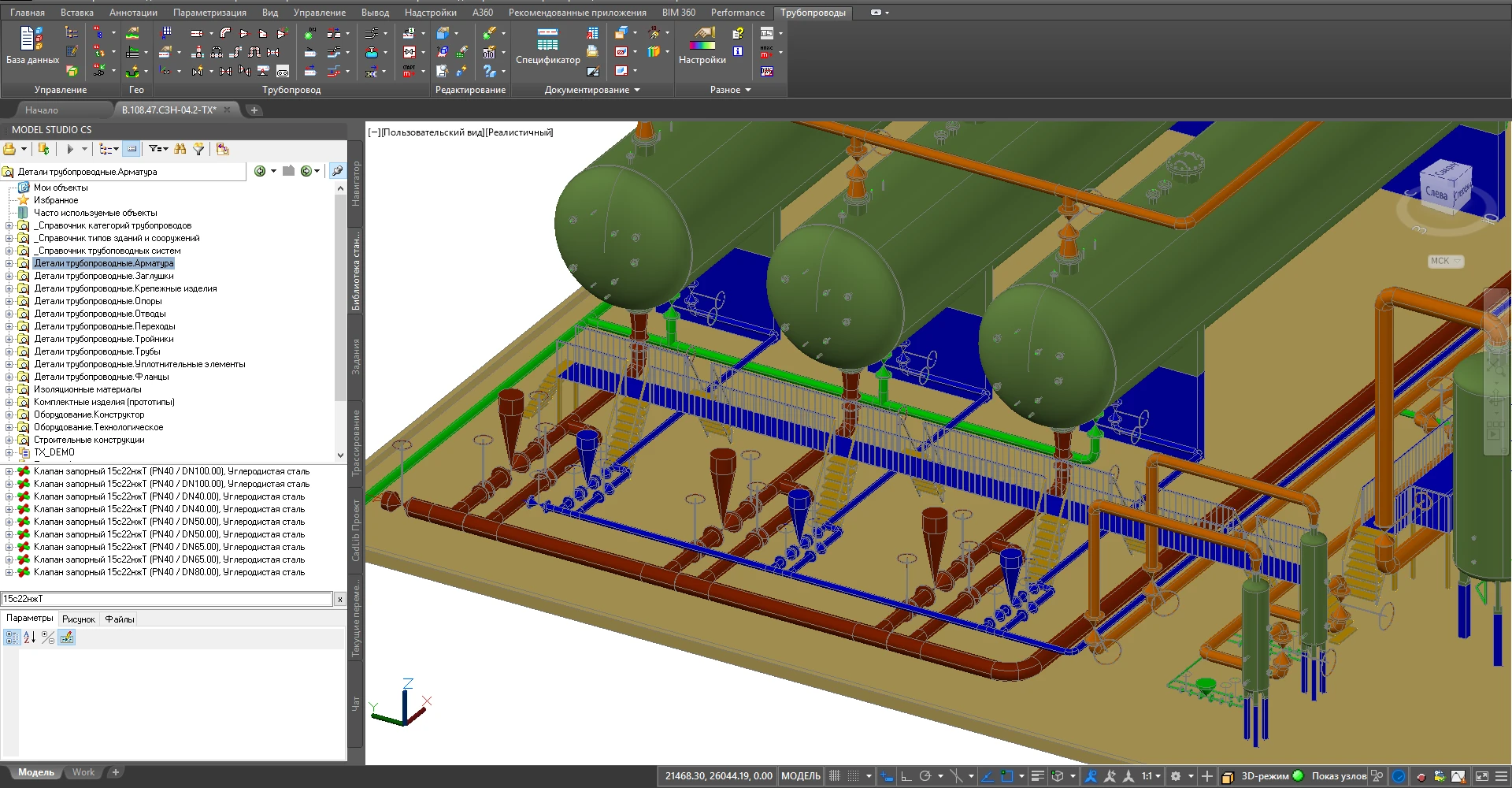Click the МОДЕЛЬ button in the status bar
The width and height of the screenshot is (1512, 788).
pyautogui.click(x=800, y=776)
